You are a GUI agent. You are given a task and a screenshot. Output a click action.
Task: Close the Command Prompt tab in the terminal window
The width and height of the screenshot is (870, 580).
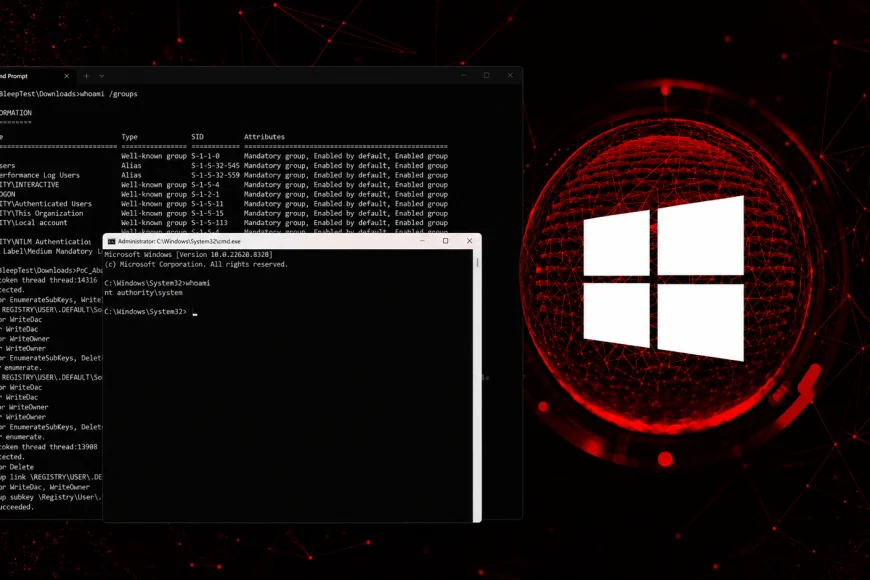click(67, 76)
